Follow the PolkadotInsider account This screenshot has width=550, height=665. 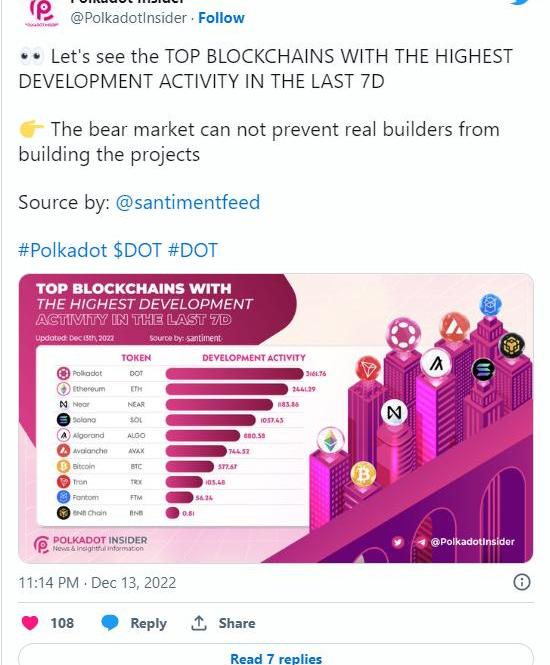click(221, 18)
